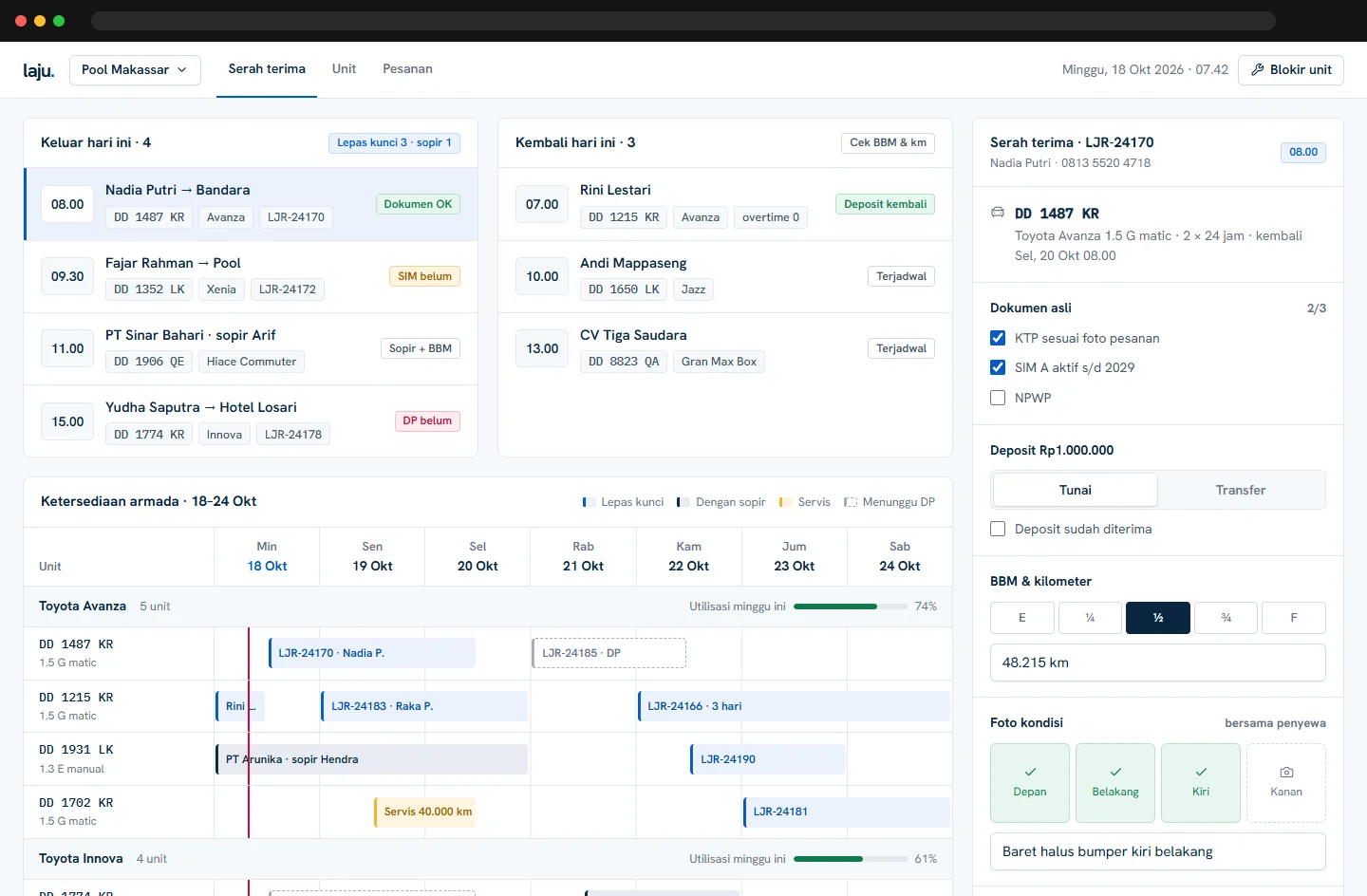Click the Menunggu DP legend icon
The height and width of the screenshot is (896, 1367).
click(x=851, y=502)
